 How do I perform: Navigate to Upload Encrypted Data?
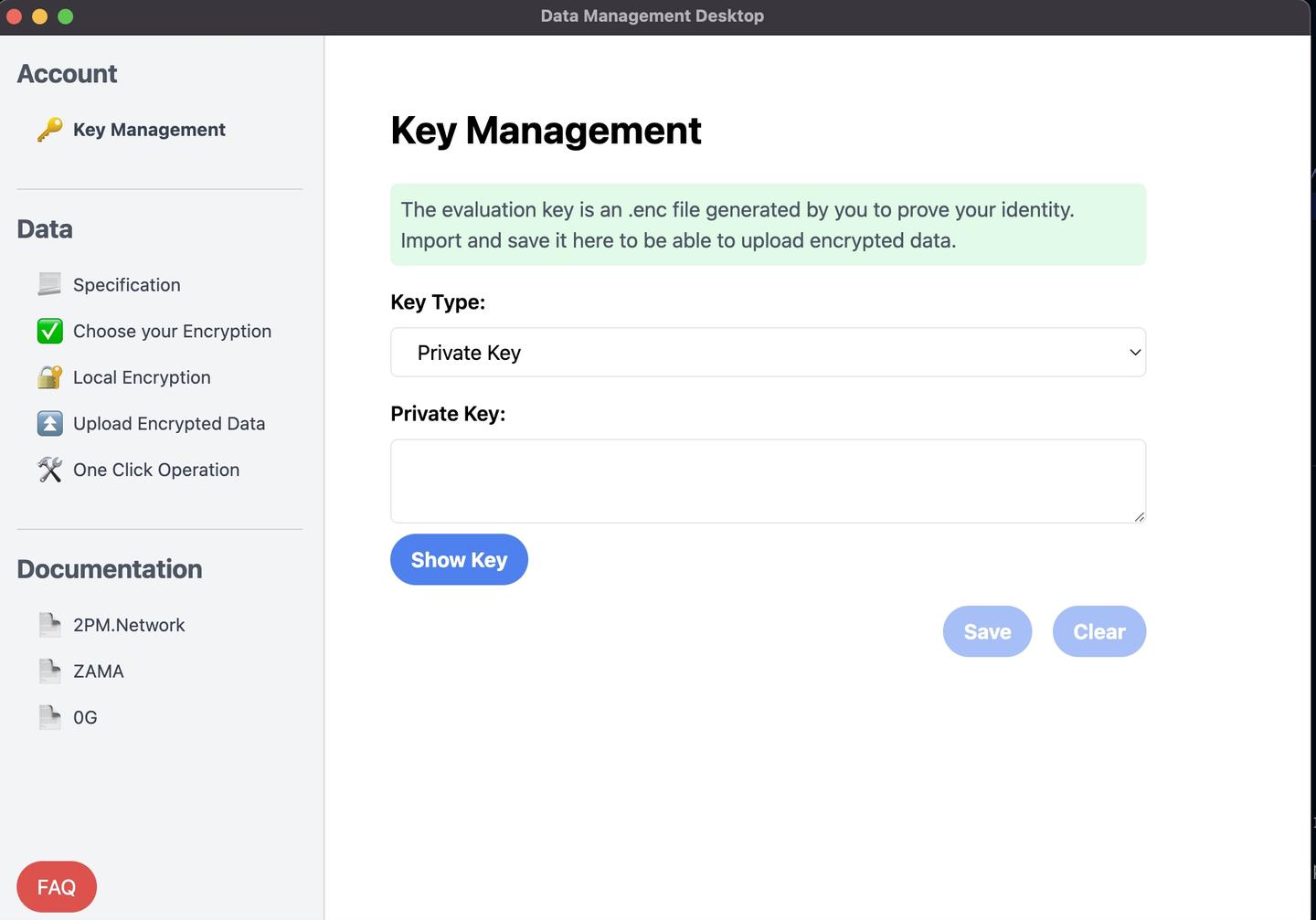coord(169,423)
